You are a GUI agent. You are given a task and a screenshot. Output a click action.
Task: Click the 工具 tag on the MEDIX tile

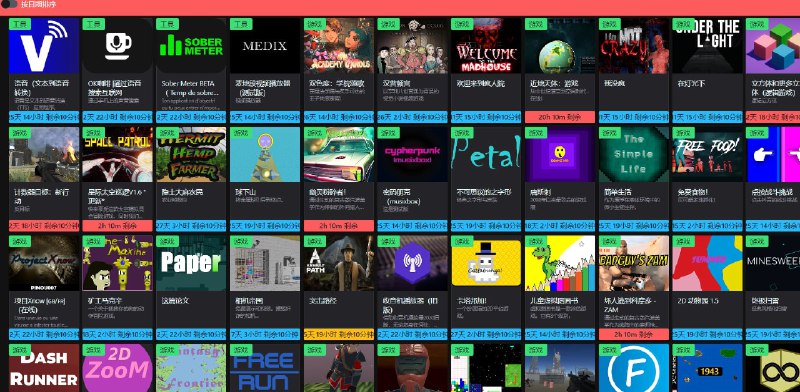241,24
